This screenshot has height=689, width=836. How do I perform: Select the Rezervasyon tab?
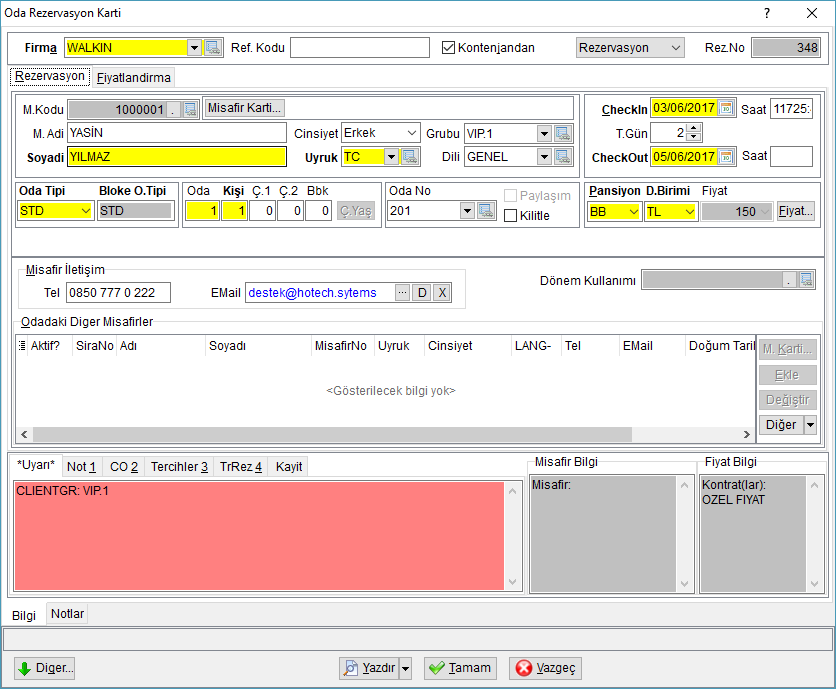[x=50, y=76]
